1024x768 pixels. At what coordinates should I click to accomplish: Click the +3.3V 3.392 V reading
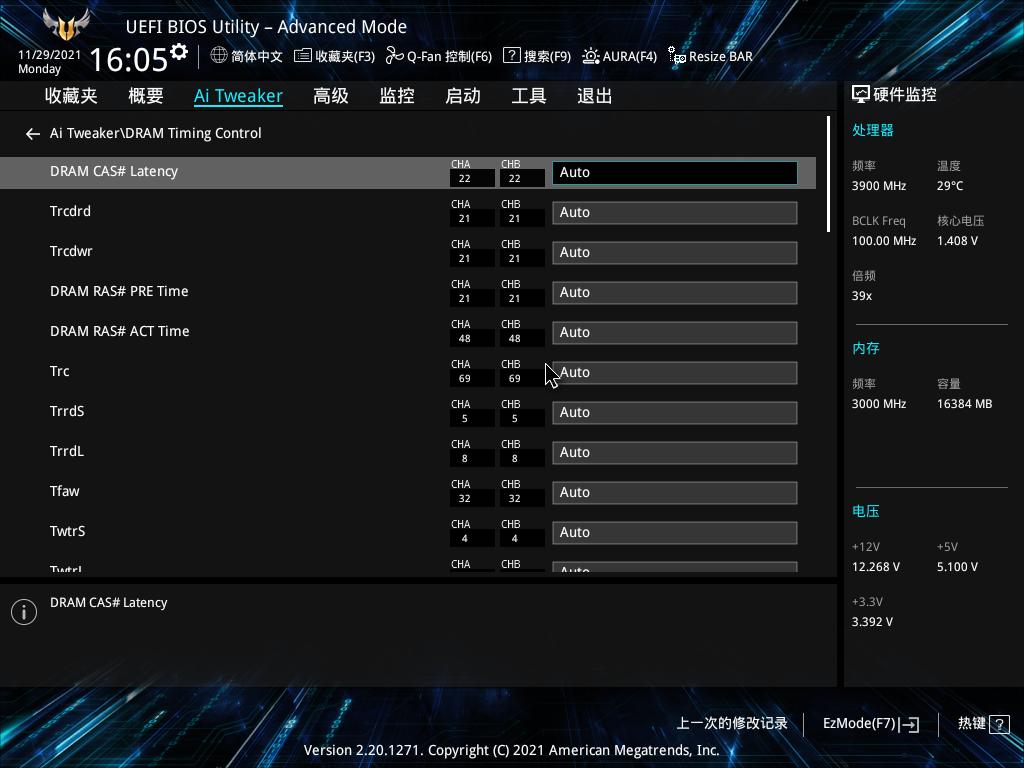tap(872, 622)
